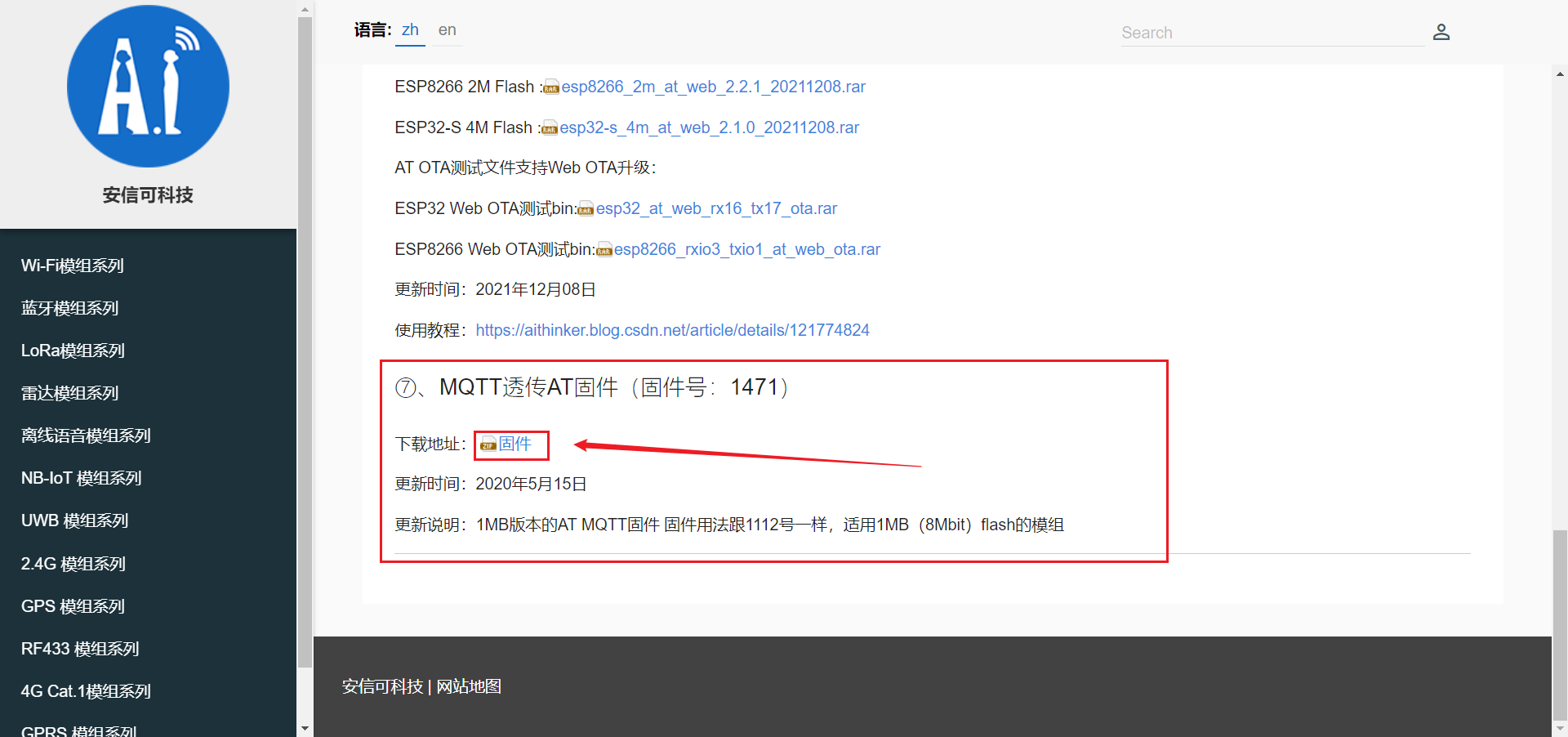Click sidebar scrollbar up arrow
This screenshot has height=737, width=1568.
pyautogui.click(x=305, y=9)
